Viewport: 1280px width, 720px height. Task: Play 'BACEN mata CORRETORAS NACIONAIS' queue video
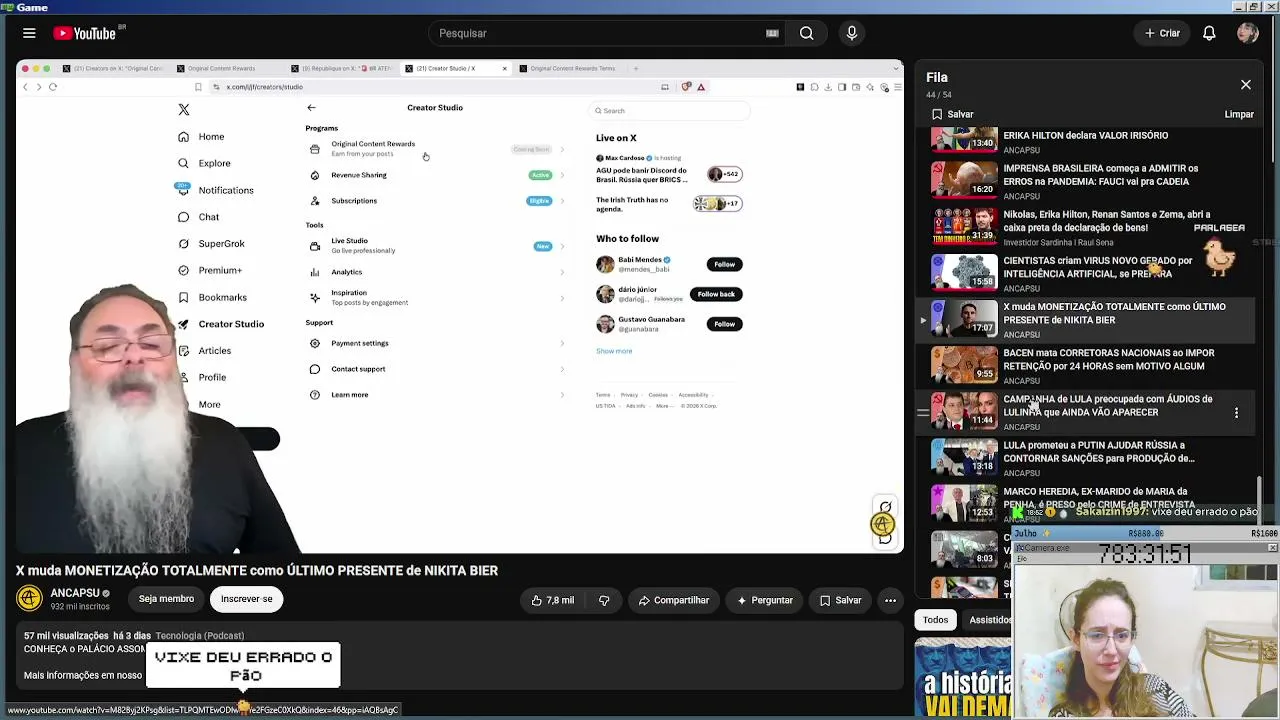point(1108,359)
